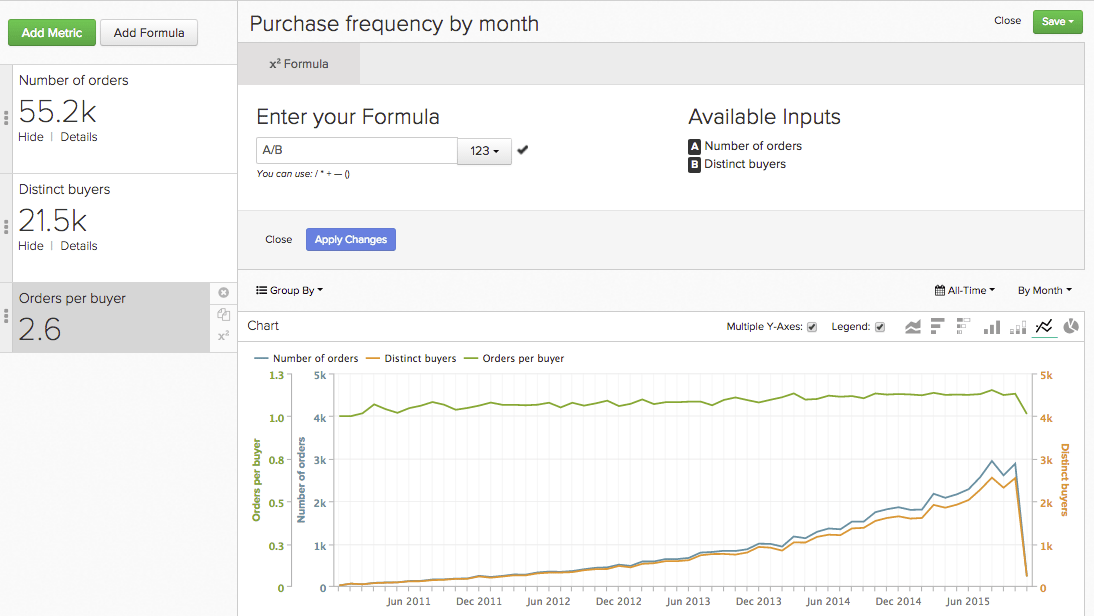
Task: Remove the Orders per buyer formula
Action: coord(223,292)
